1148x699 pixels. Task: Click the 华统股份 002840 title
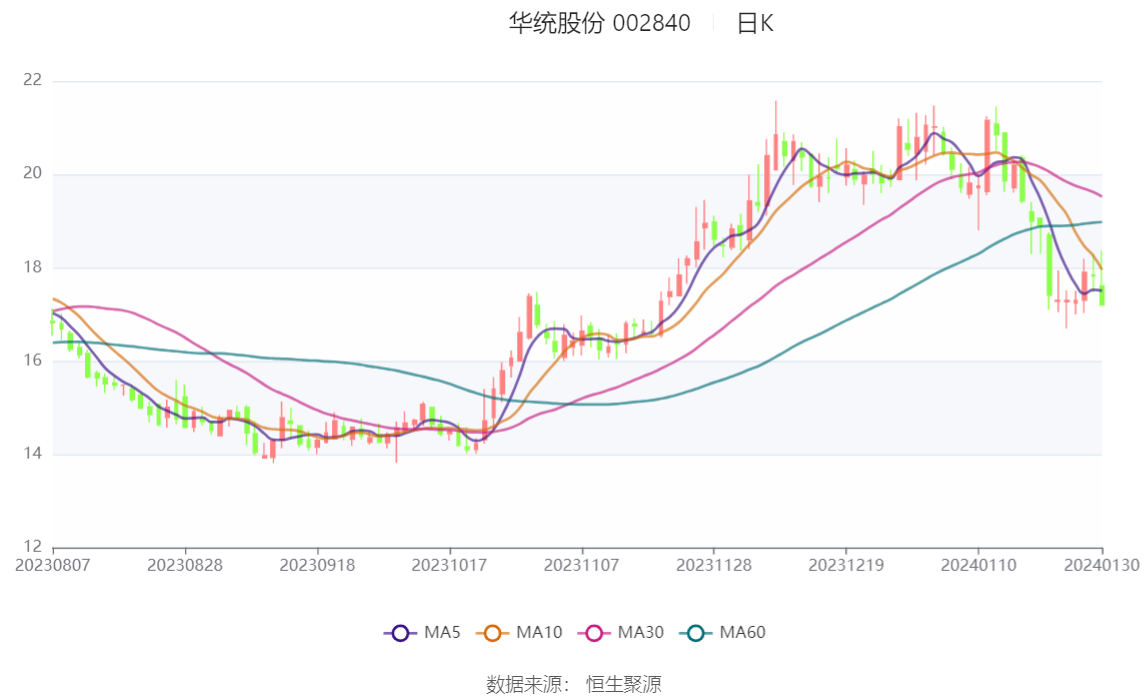[600, 23]
